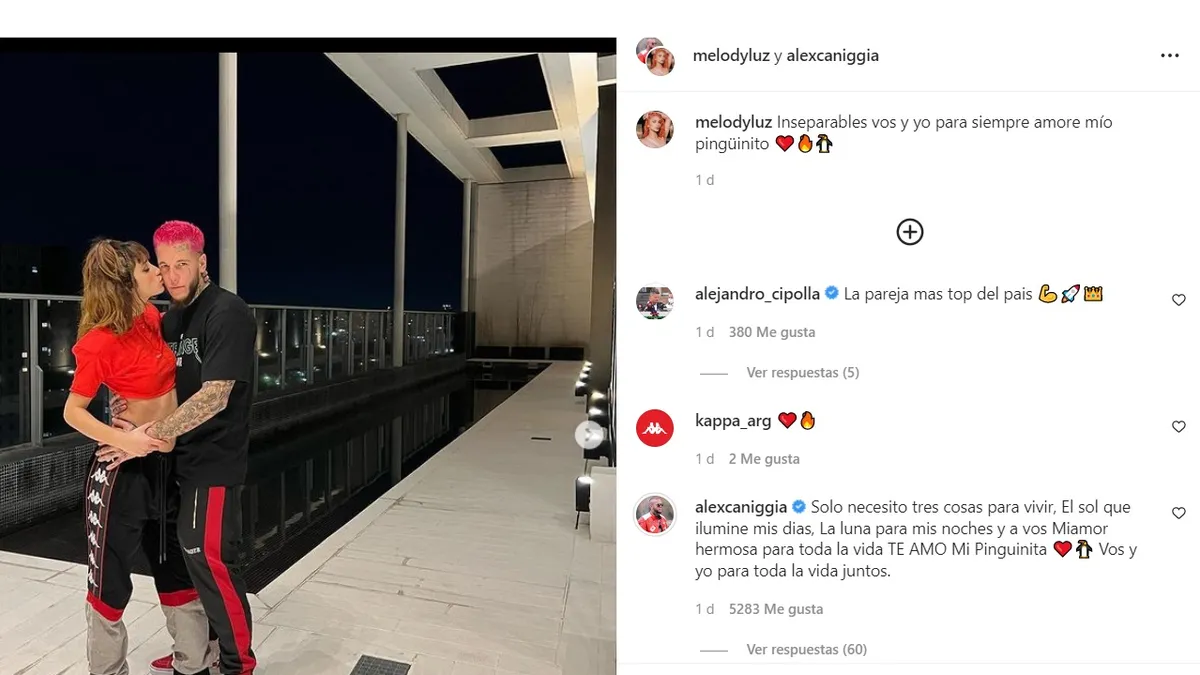
Task: Like kappa_arg's comment with heart
Action: [x=1178, y=427]
